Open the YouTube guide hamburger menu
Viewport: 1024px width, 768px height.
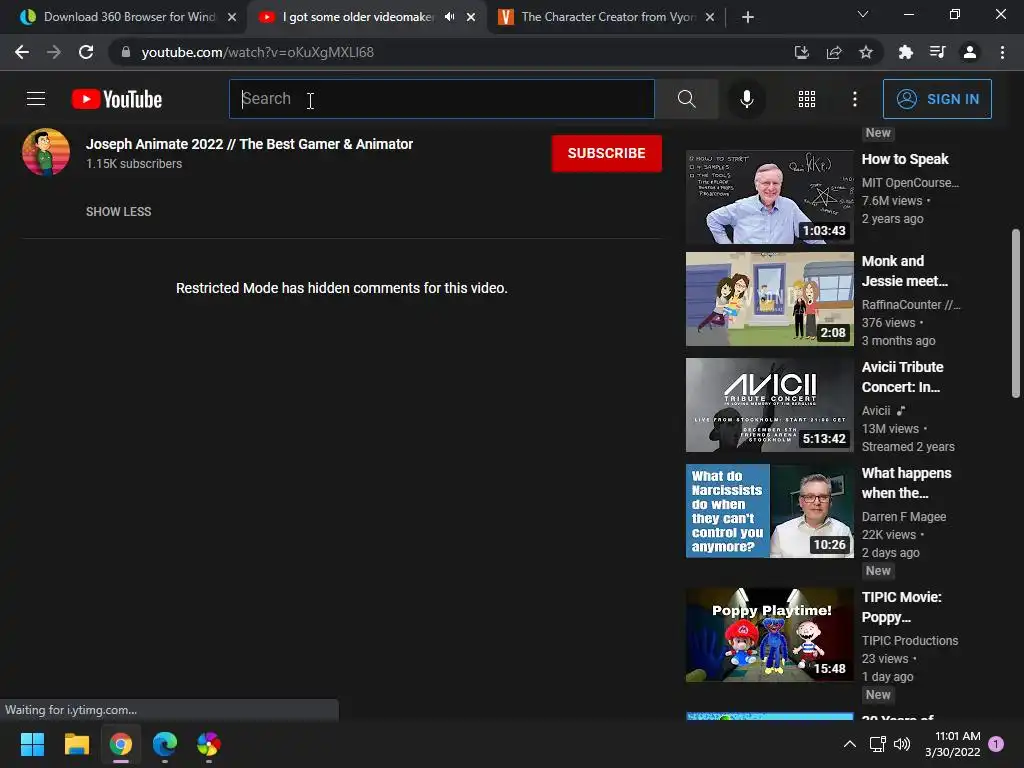[x=36, y=99]
